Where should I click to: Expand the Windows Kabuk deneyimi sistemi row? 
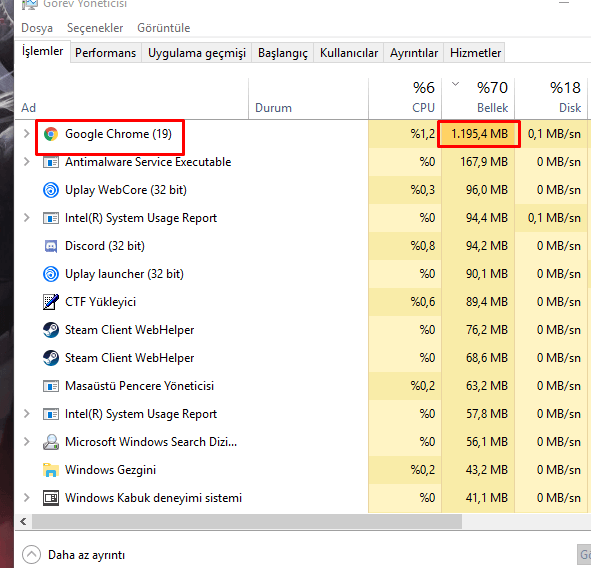tap(26, 498)
